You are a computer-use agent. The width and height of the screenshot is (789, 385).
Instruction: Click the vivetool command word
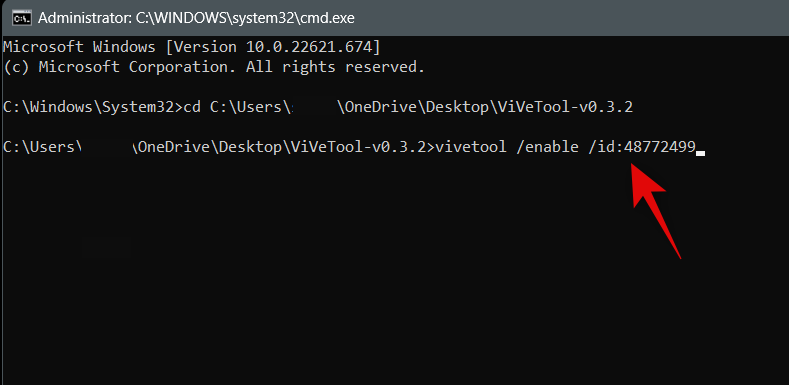click(x=470, y=147)
